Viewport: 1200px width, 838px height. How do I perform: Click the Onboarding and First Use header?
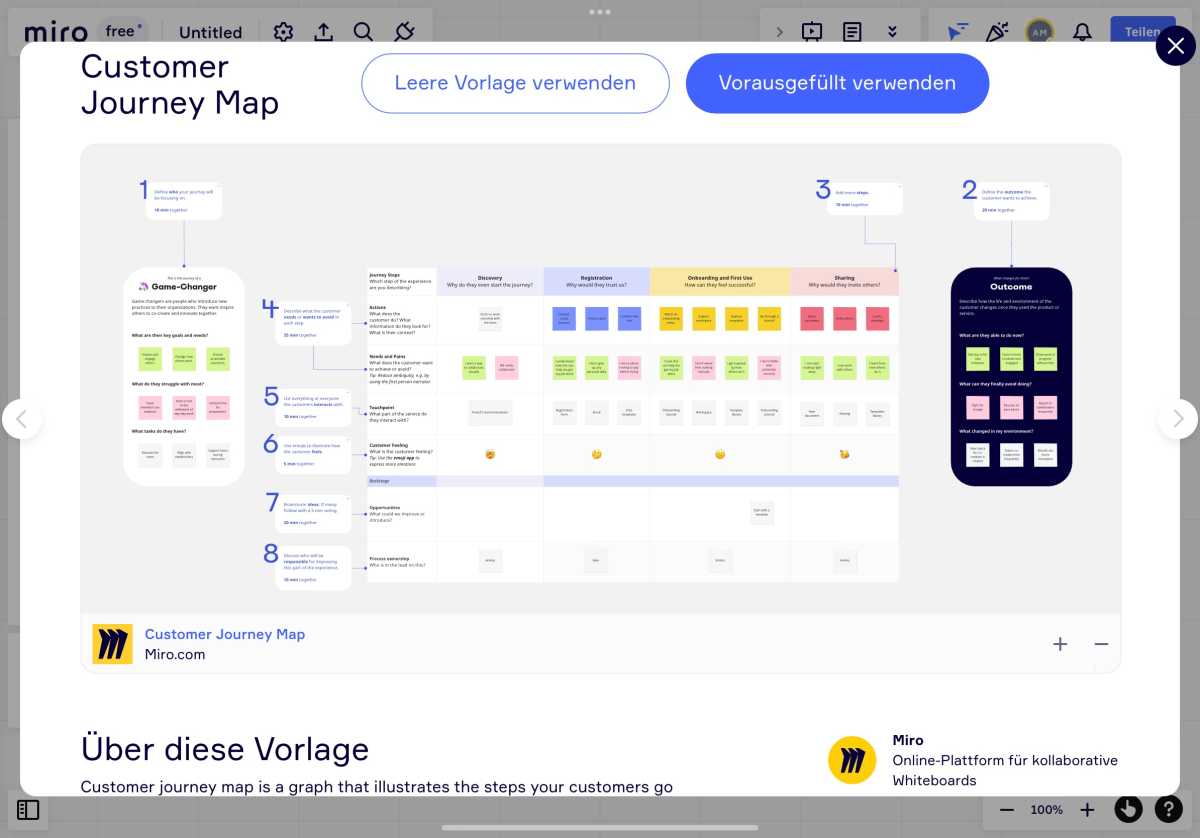tap(720, 281)
